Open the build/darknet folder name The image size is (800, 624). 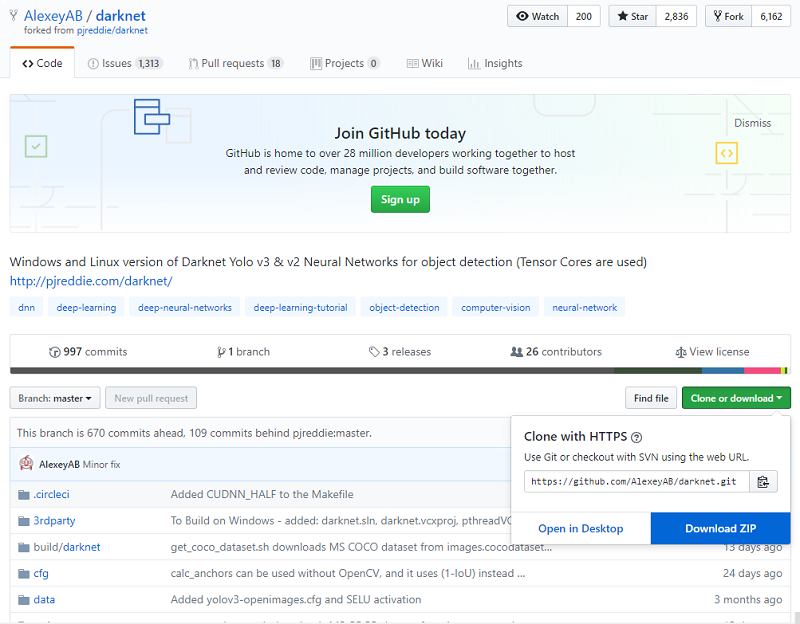coord(67,547)
